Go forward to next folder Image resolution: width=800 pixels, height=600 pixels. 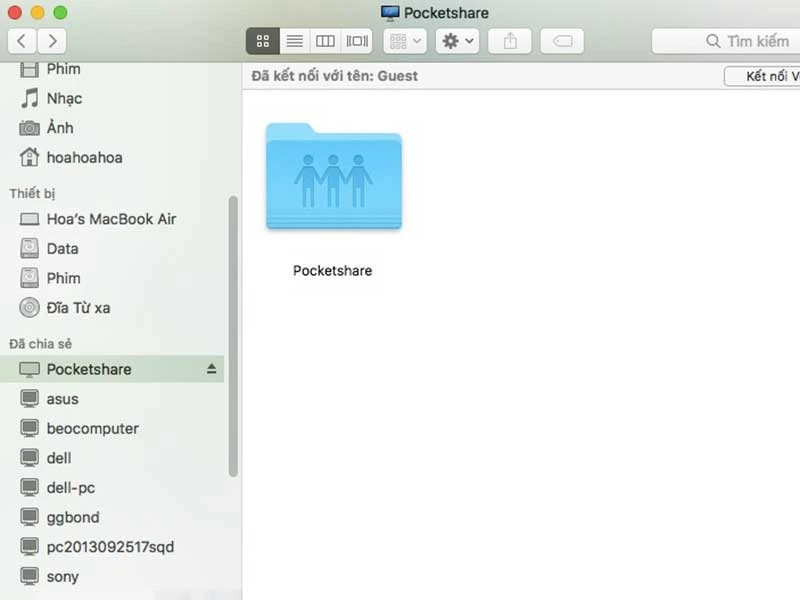tap(52, 41)
